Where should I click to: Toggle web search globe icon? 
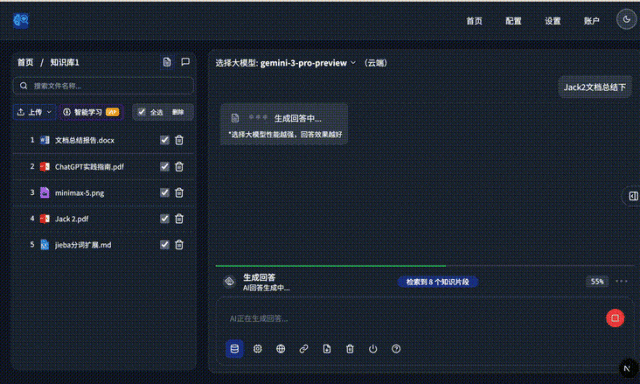tap(280, 349)
